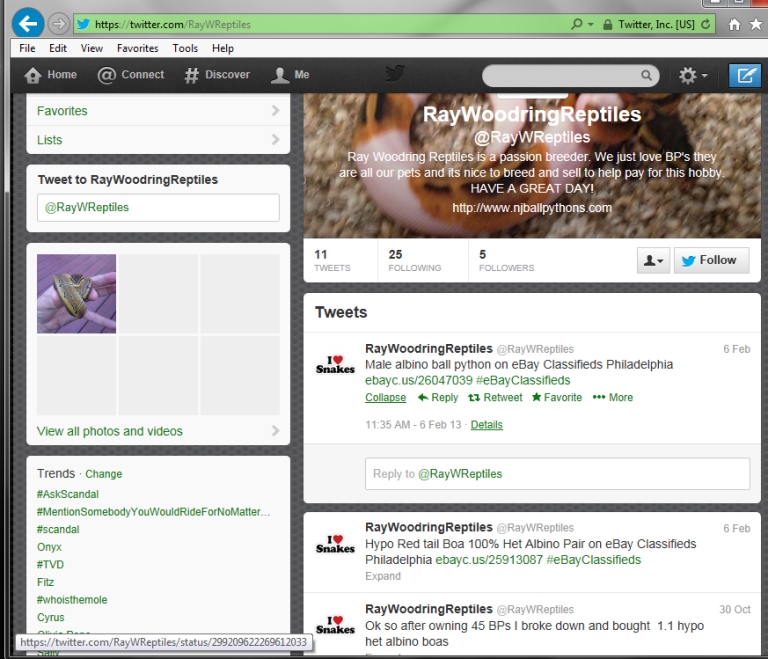The width and height of the screenshot is (768, 659).
Task: Open the #whoisthemole trend
Action: pos(72,600)
